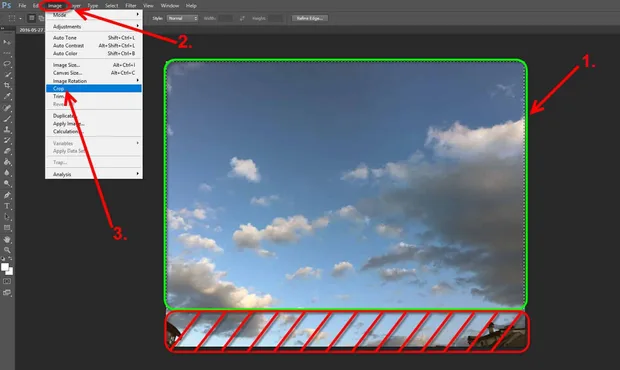Choose Trim menu entry

[x=93, y=96]
